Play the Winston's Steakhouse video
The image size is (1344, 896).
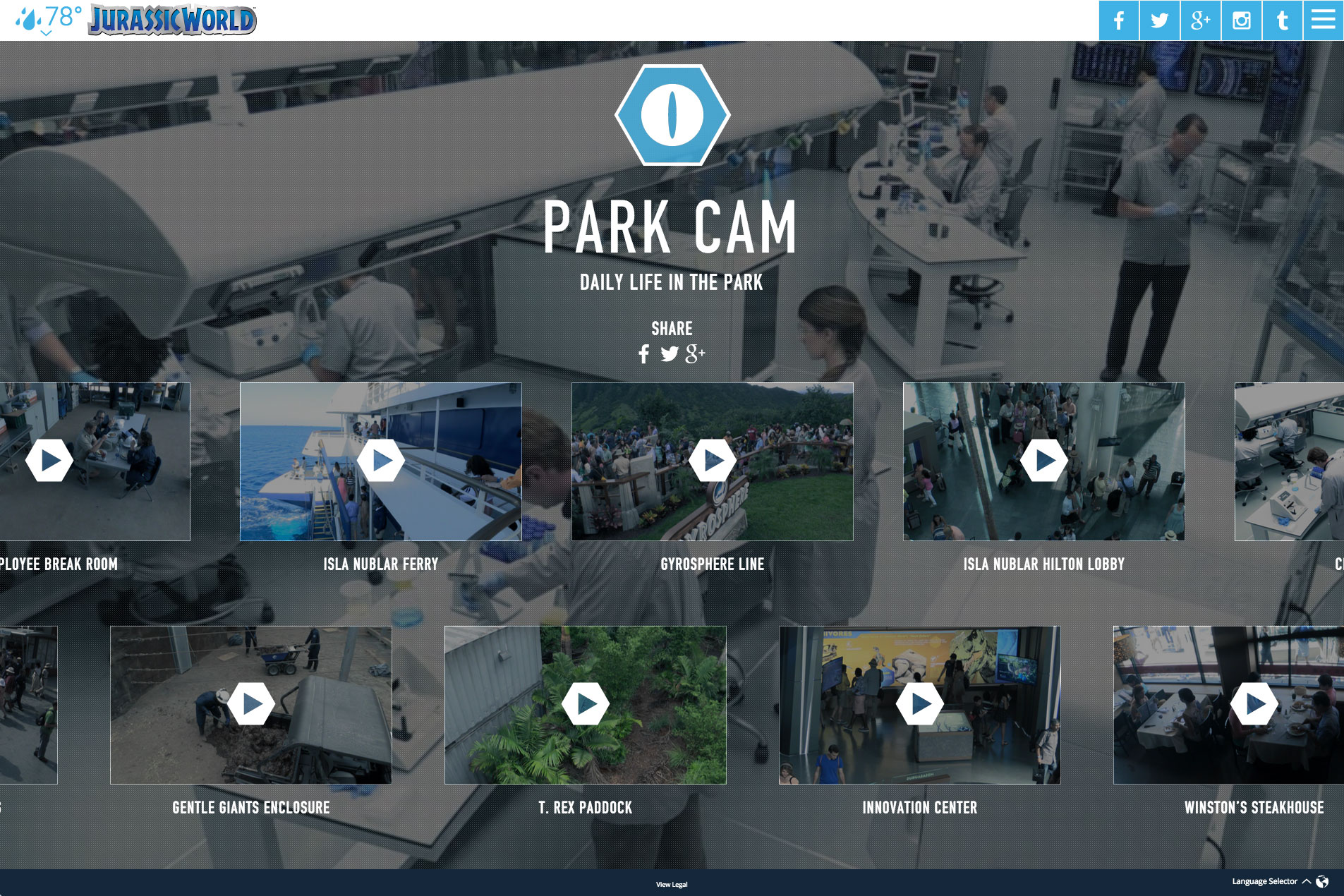[x=1254, y=703]
